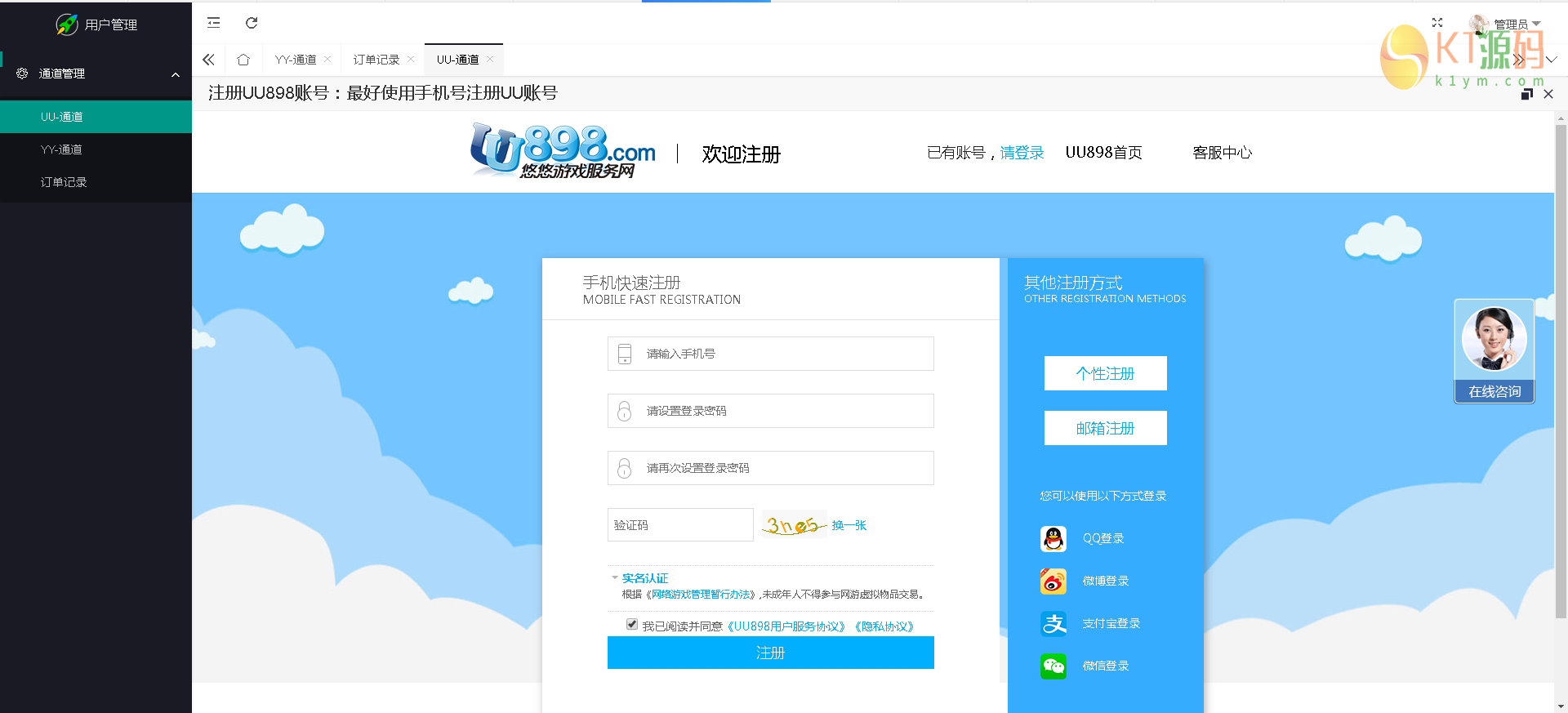Expand the 实名认证 disclosure triangle
1568x713 pixels.
click(x=615, y=577)
